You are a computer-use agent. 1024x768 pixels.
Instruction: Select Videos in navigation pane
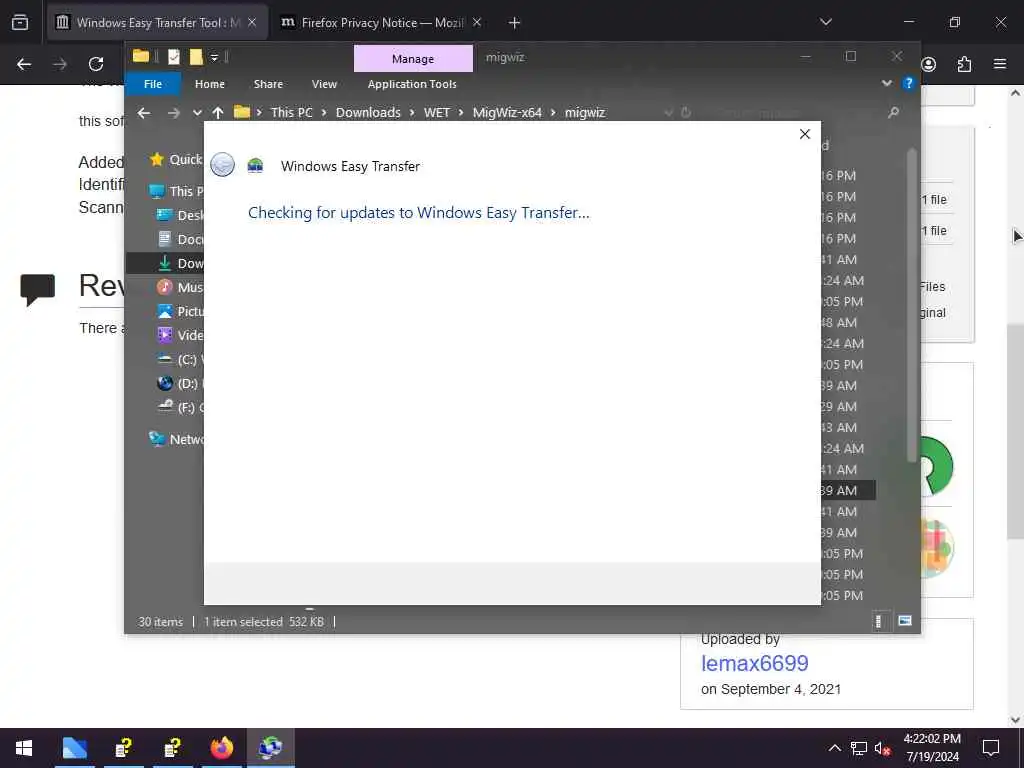pyautogui.click(x=180, y=335)
